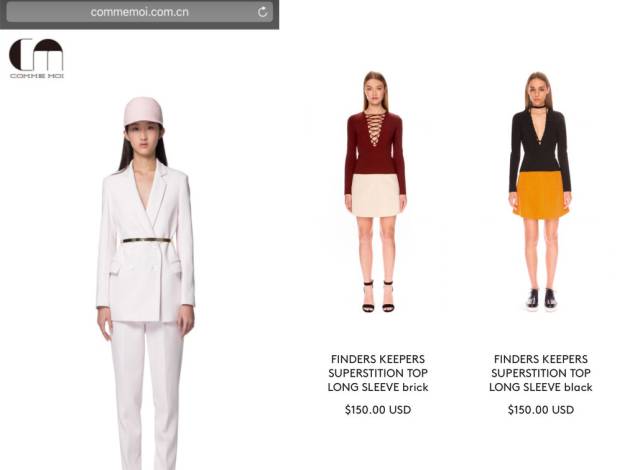The image size is (640, 470).
Task: Select the brick lace-up top product image
Action: (x=376, y=192)
